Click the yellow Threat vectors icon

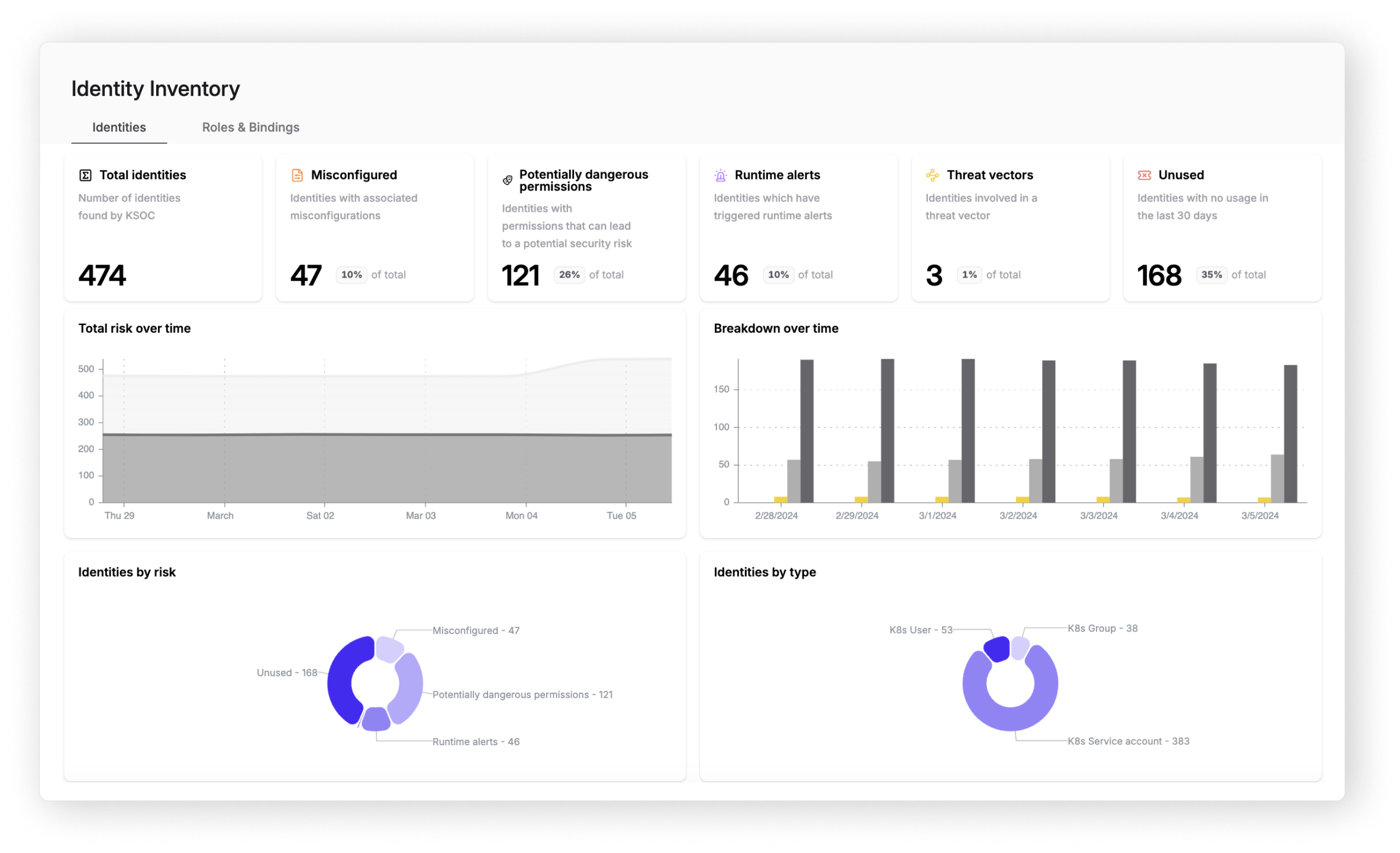[932, 175]
